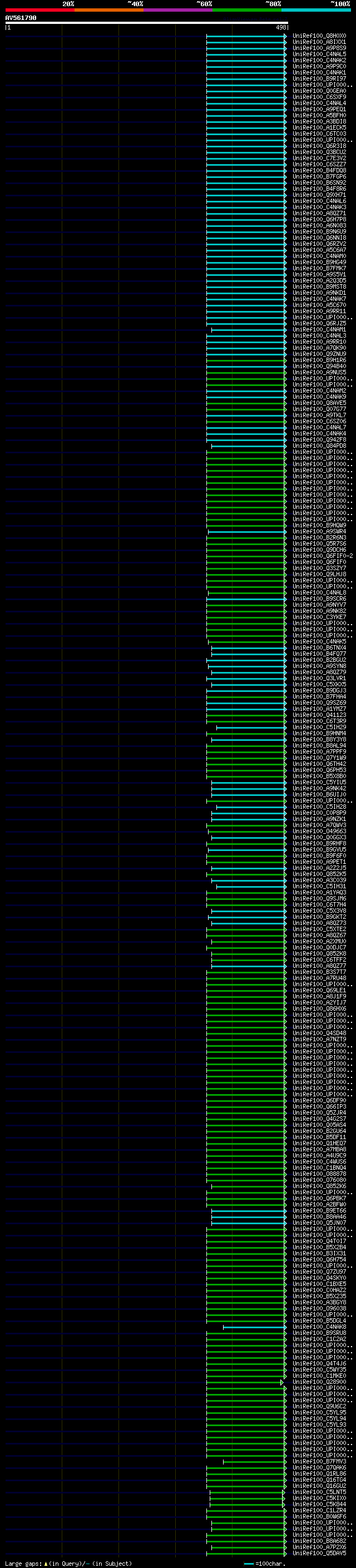The height and width of the screenshot is (1568, 356).
Task: Select hit label UniRef100_A3BDI8
Action: coord(319,121)
